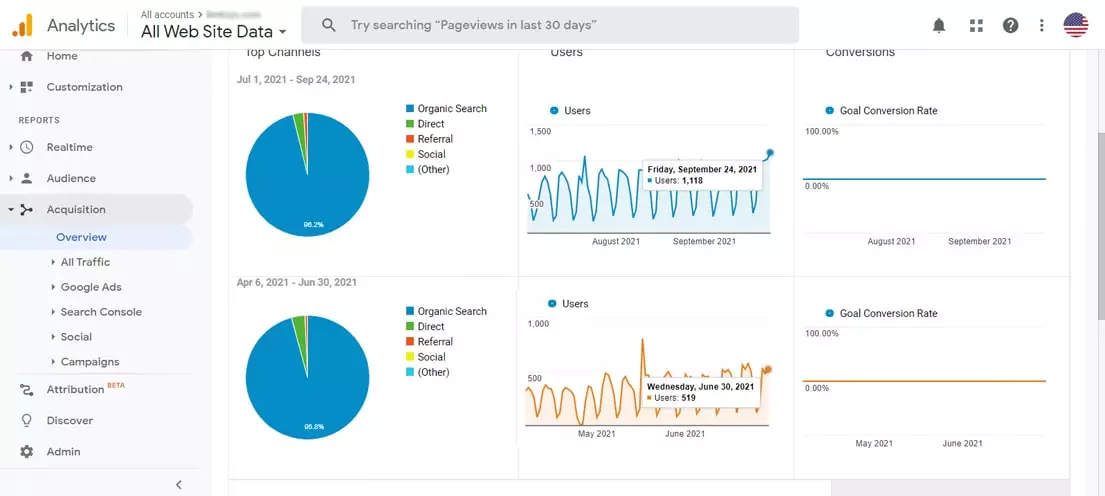Viewport: 1105px width, 496px height.
Task: Click the Organic Search blue legend swatch
Action: click(x=410, y=109)
